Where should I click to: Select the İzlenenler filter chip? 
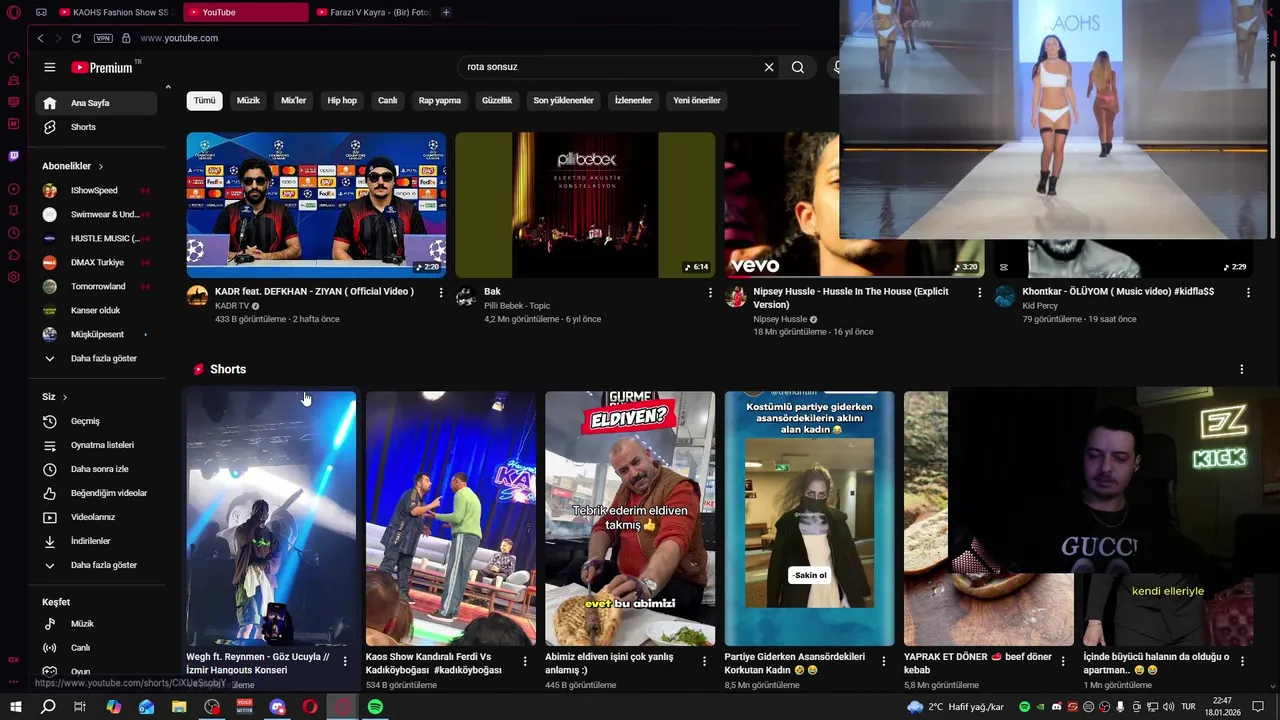click(633, 100)
